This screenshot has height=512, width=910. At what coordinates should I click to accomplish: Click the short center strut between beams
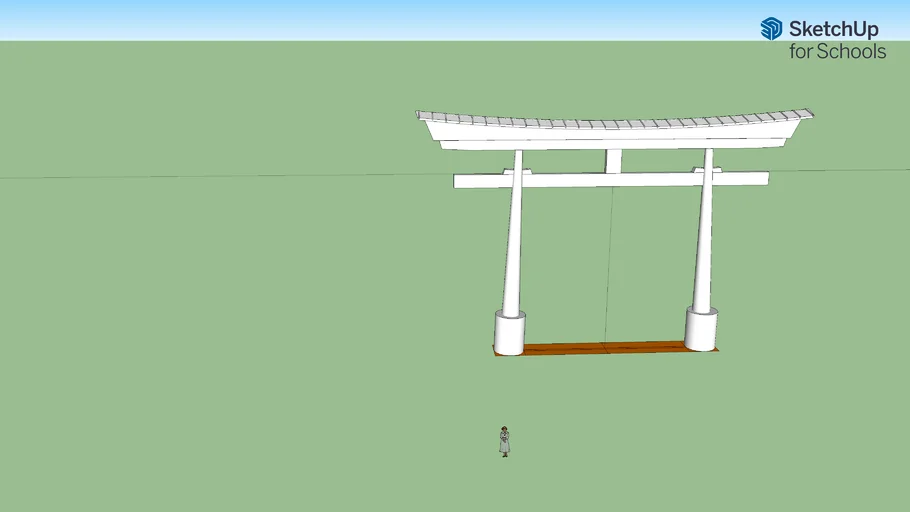pos(613,161)
